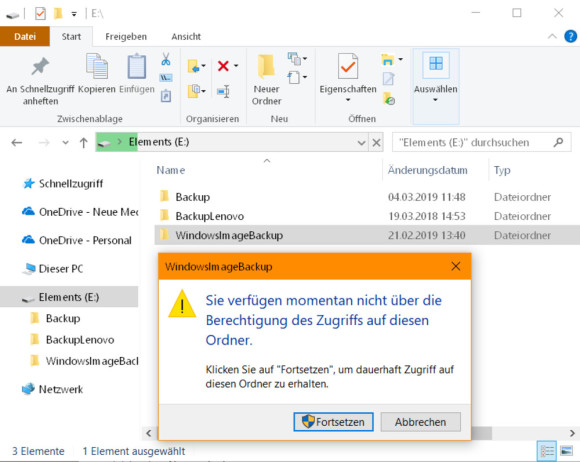Sort by the Änderungsdatum column header

coord(427,170)
